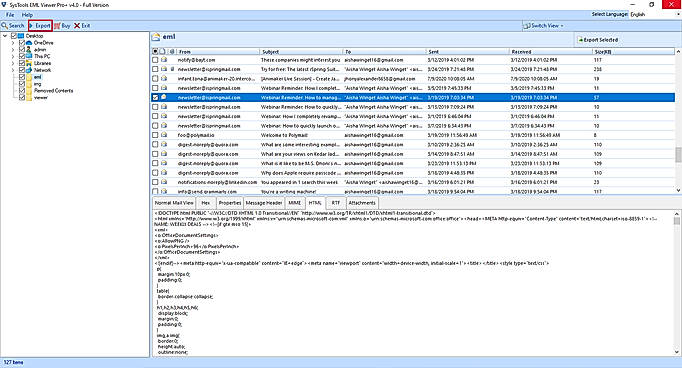Click the Libraries icon in tree

29,63
